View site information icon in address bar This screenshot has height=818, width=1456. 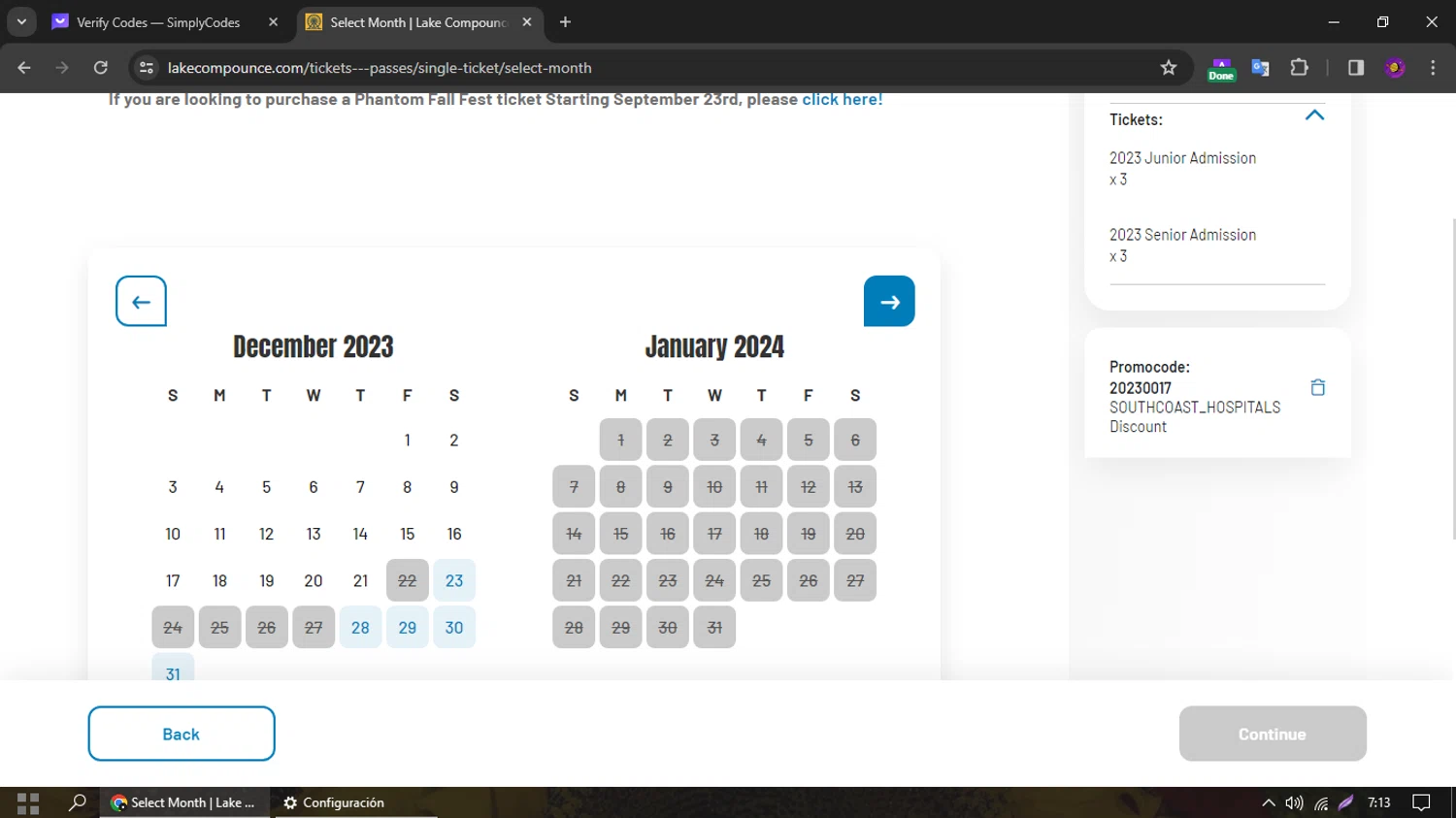coord(147,68)
